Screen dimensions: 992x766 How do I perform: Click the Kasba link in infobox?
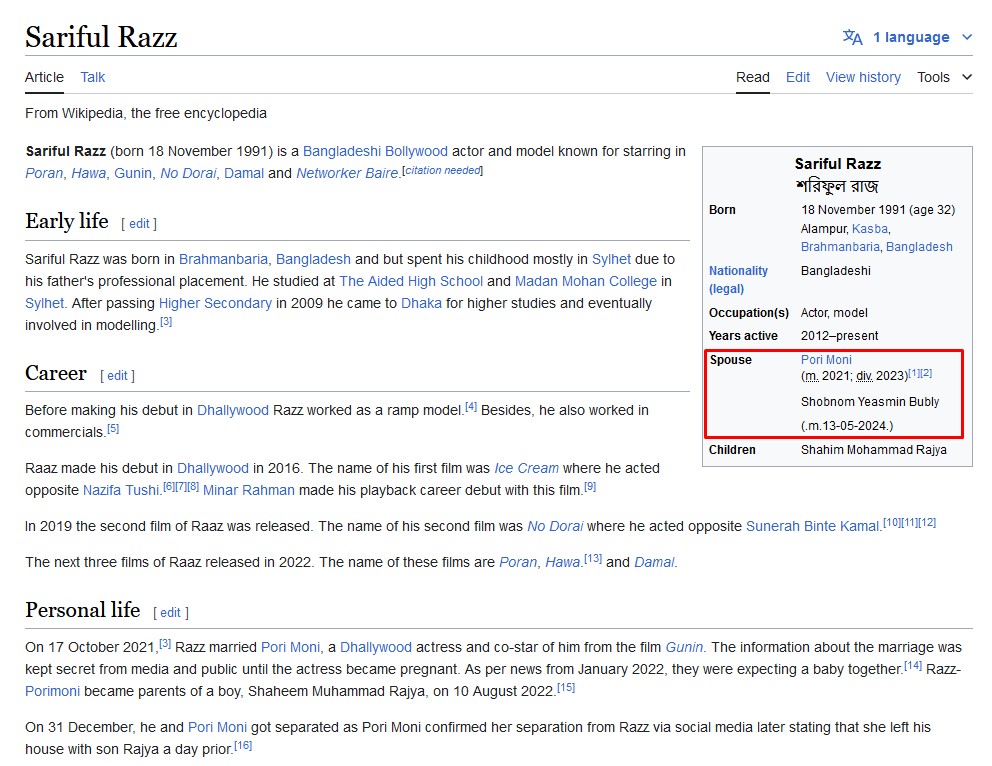pos(869,229)
